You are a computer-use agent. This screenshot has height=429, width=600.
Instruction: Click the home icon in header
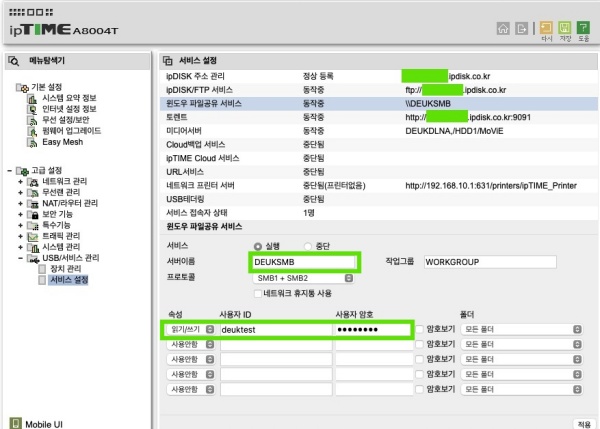(x=504, y=28)
